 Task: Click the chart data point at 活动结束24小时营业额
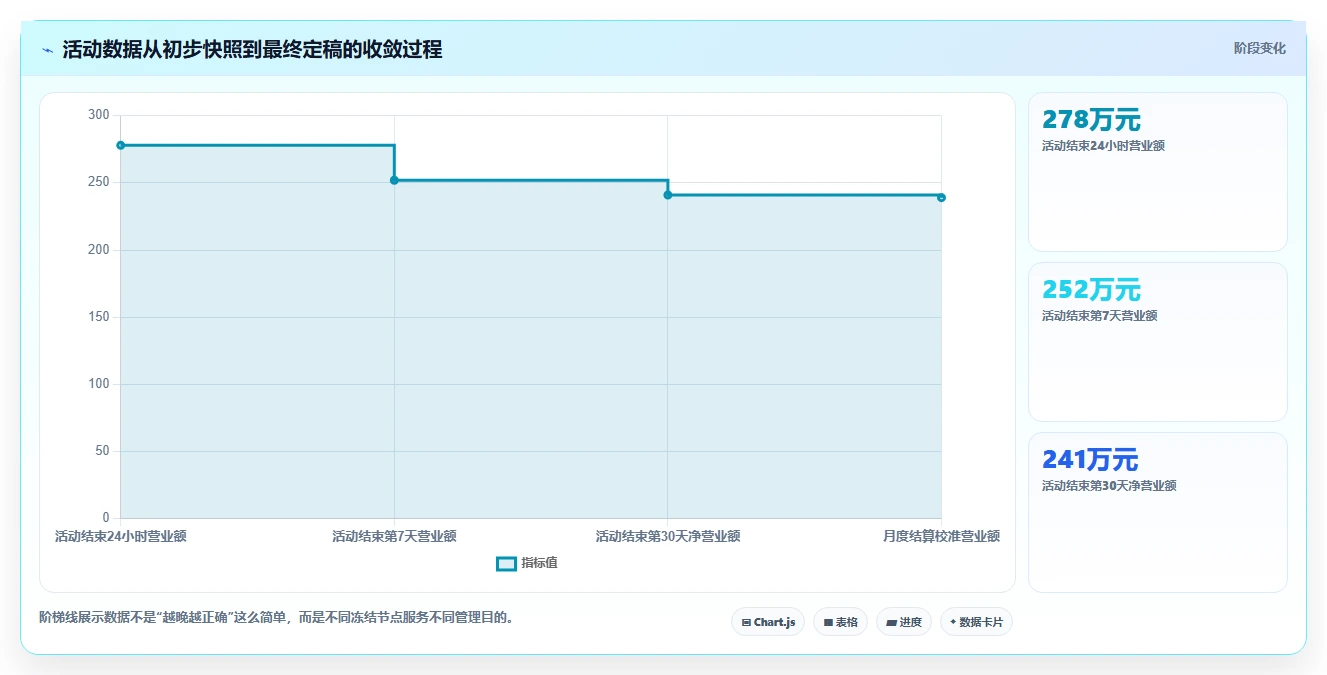pyautogui.click(x=121, y=145)
